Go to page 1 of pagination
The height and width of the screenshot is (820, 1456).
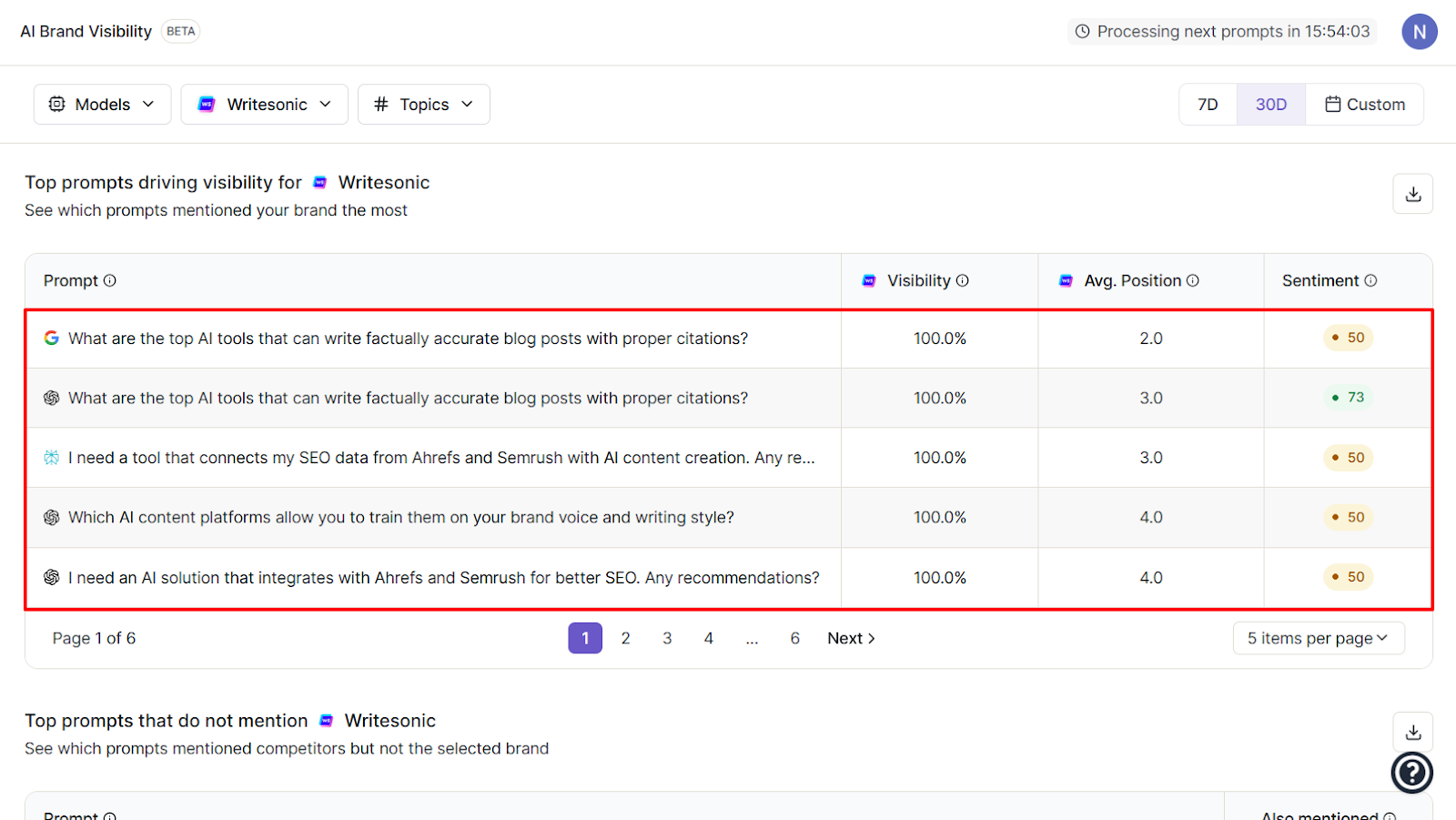(585, 638)
